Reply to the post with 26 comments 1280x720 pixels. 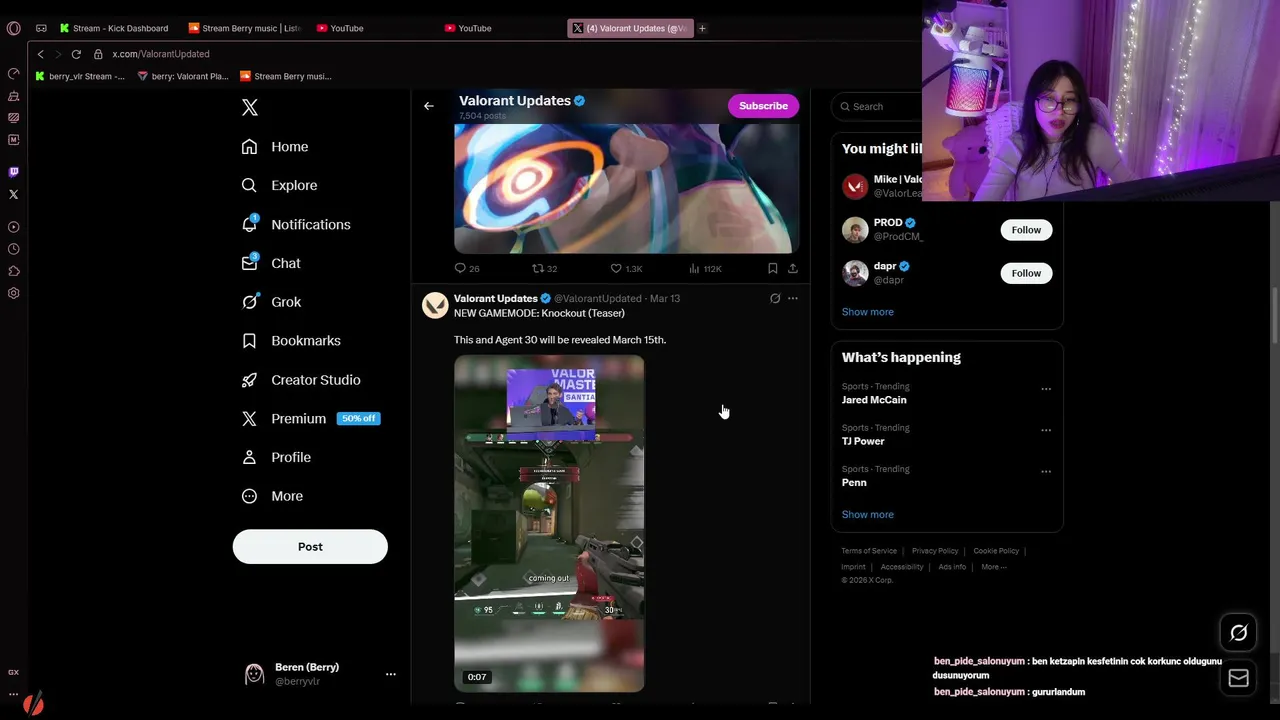pos(467,268)
